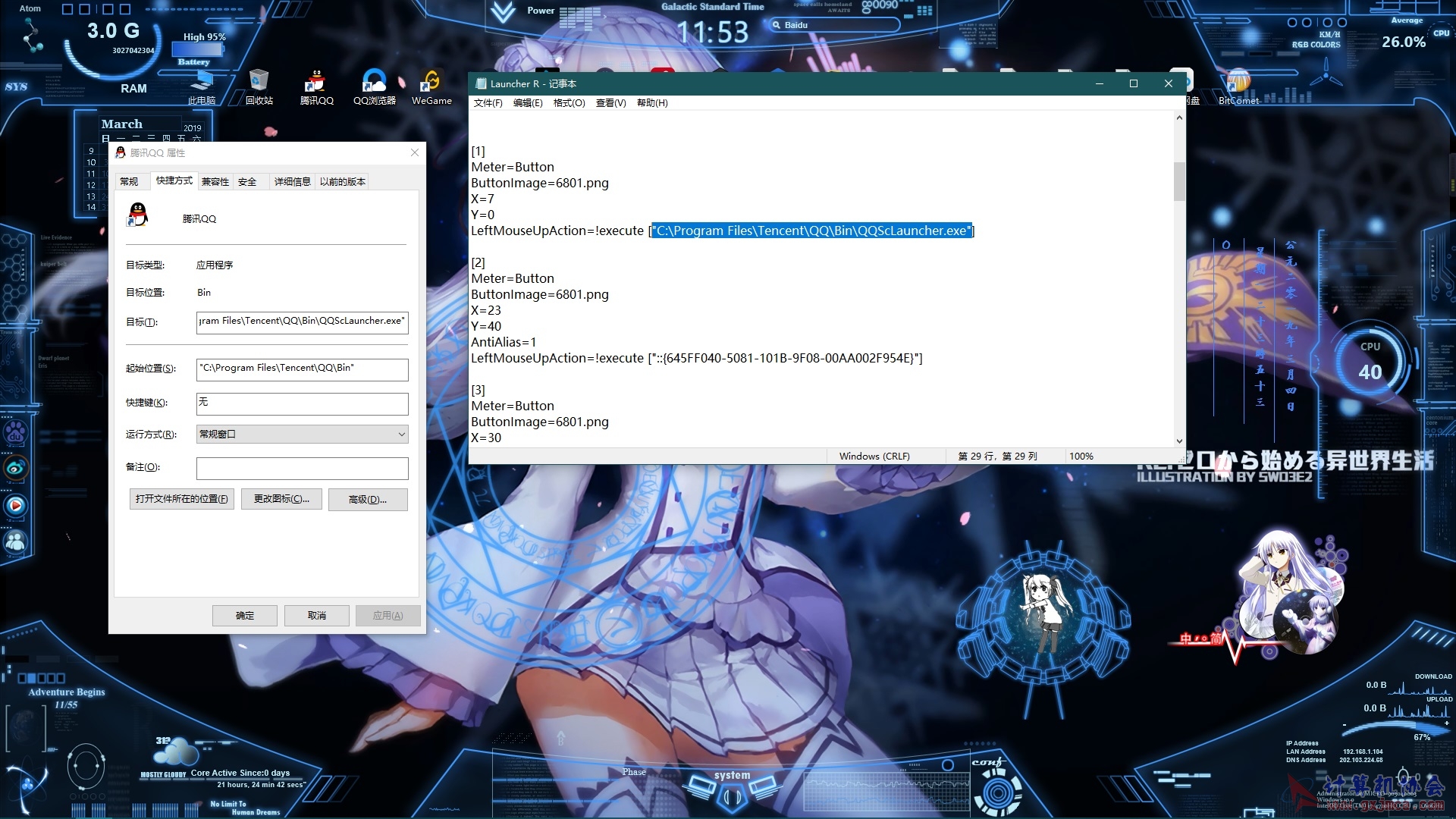1456x819 pixels.
Task: Open the QQ浏览器 desktop shortcut
Action: coord(375,86)
